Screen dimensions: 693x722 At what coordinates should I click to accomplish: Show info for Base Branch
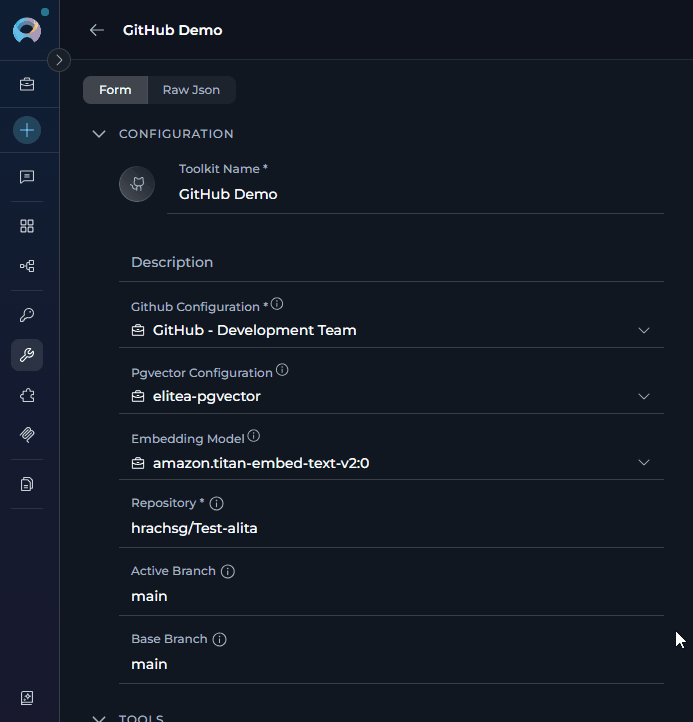tap(219, 640)
